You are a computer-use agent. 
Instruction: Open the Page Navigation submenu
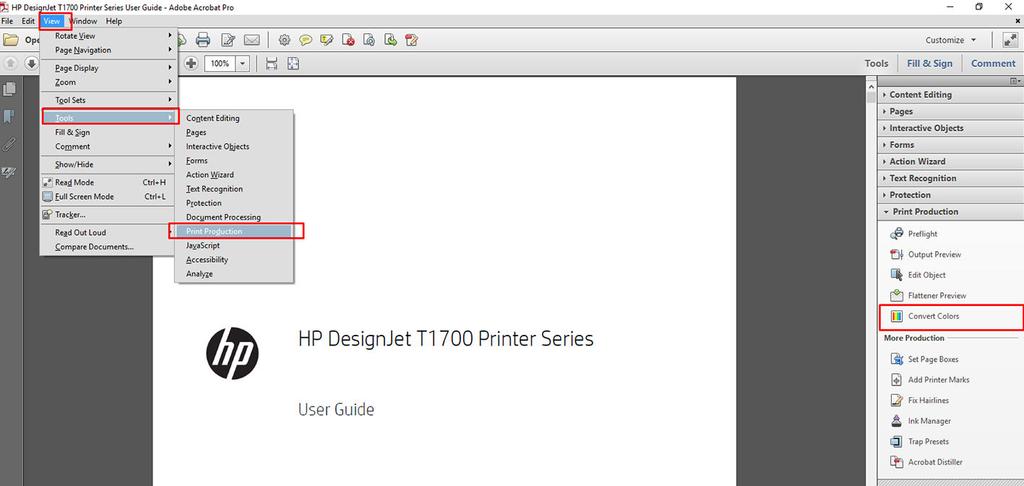pos(109,50)
